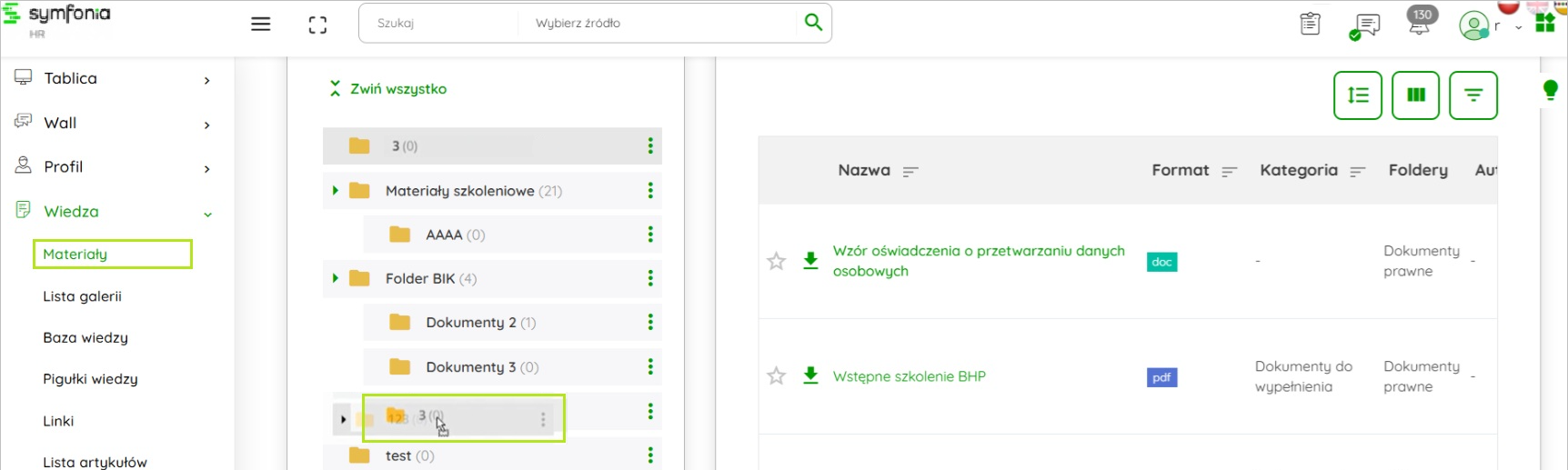This screenshot has height=470, width=1568.
Task: Collapse the Wiedza sidebar section
Action: [x=207, y=215]
